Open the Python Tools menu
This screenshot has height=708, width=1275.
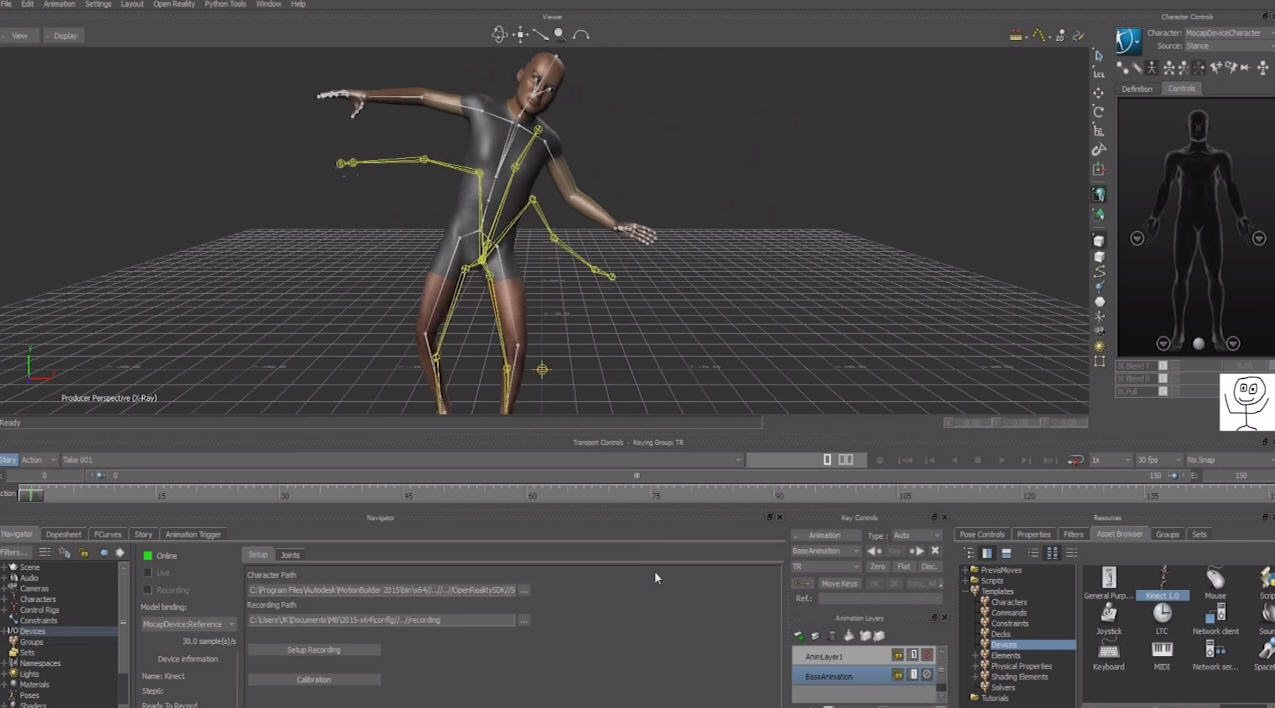[x=225, y=4]
